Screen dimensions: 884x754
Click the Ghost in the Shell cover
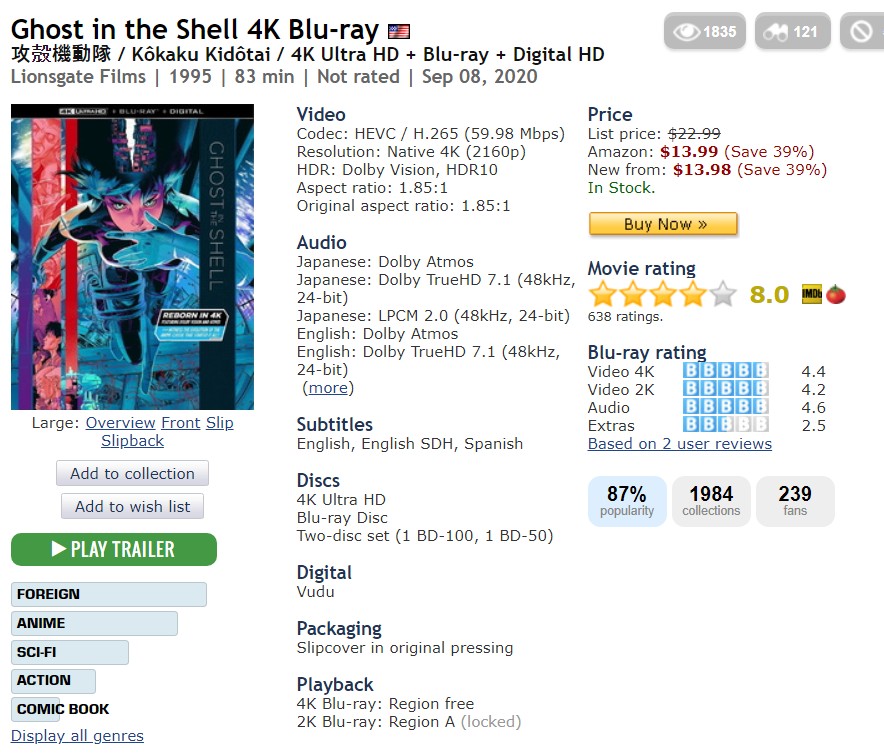[132, 257]
